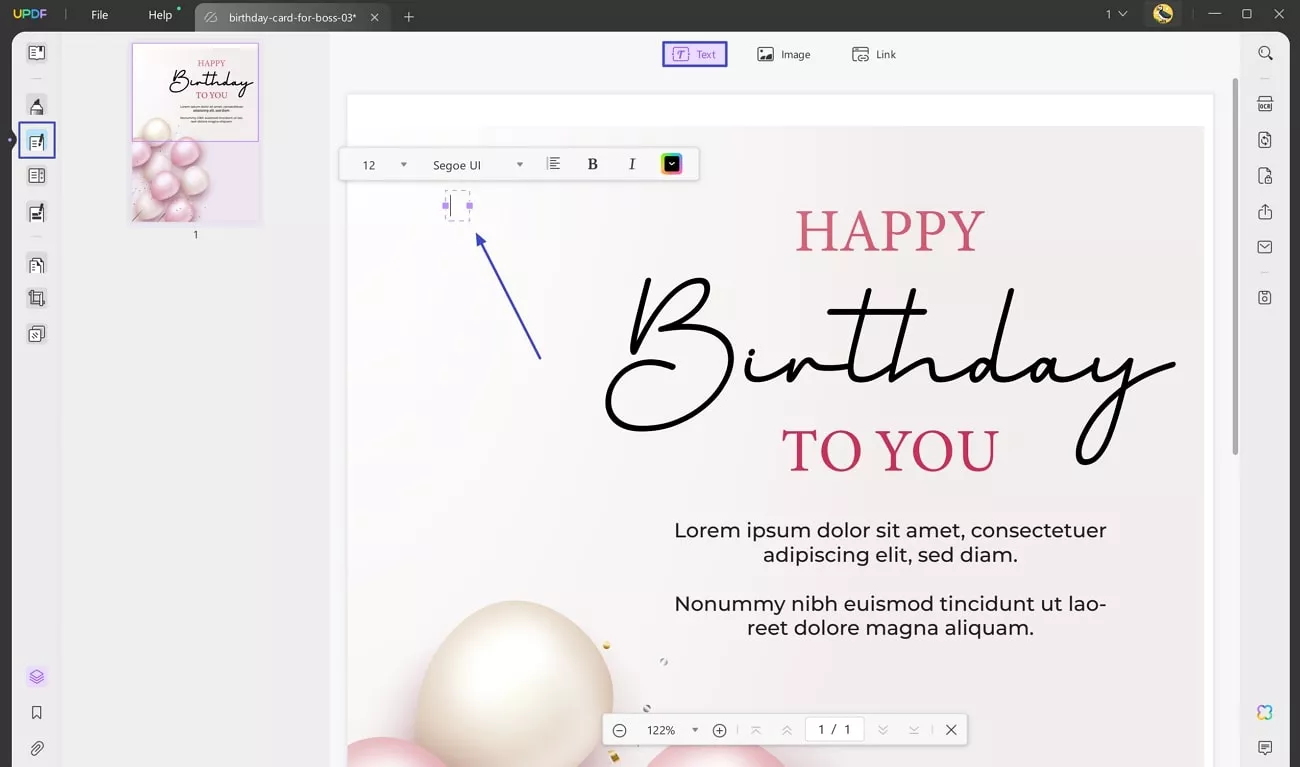
Task: Select the Edit PDF tool in sidebar
Action: (x=36, y=141)
